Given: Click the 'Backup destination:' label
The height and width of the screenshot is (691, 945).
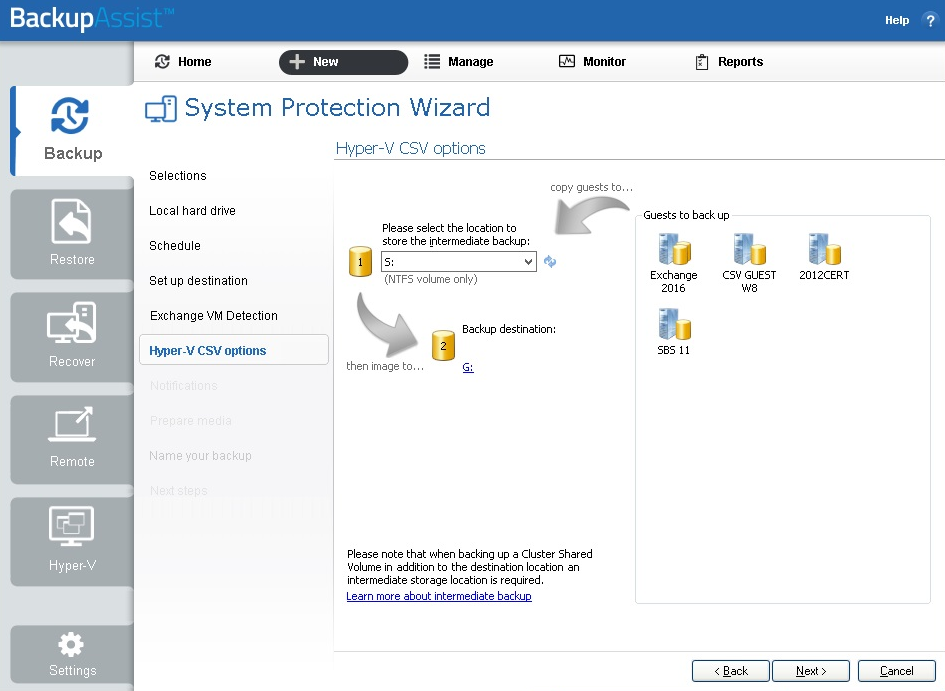Looking at the screenshot, I should pos(509,329).
